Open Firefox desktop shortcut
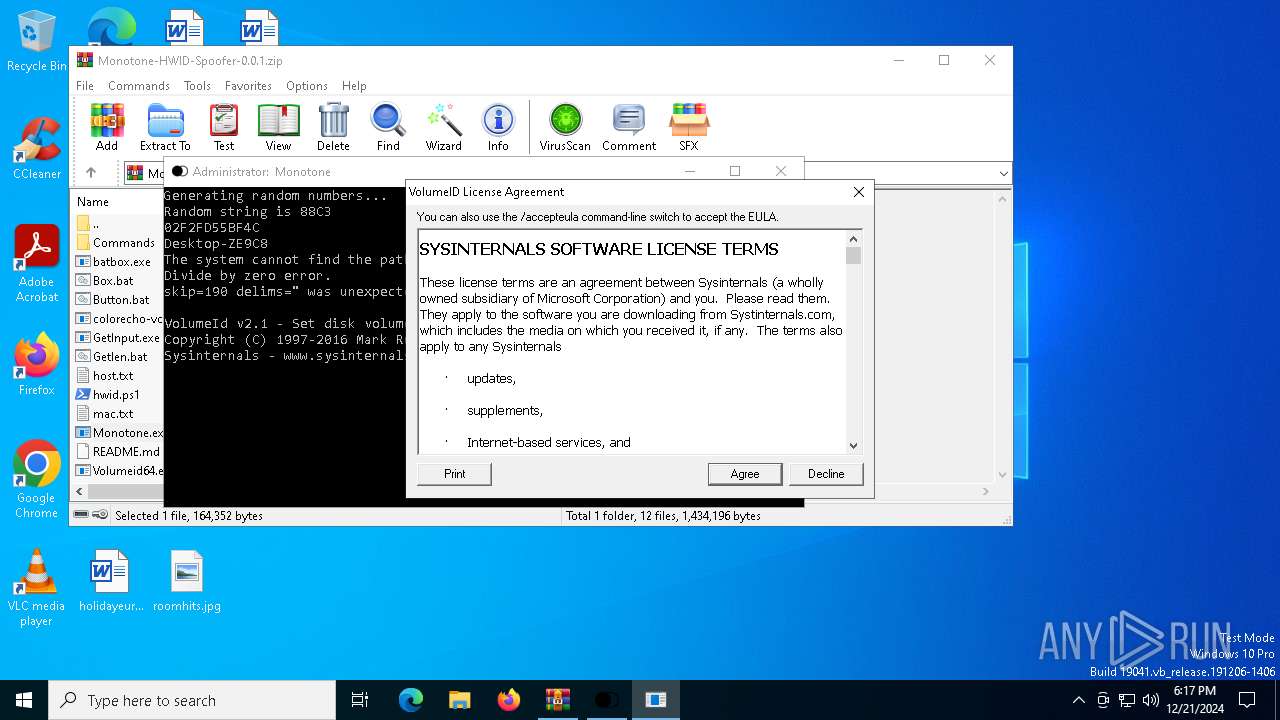Viewport: 1280px width, 720px height. pos(37,364)
